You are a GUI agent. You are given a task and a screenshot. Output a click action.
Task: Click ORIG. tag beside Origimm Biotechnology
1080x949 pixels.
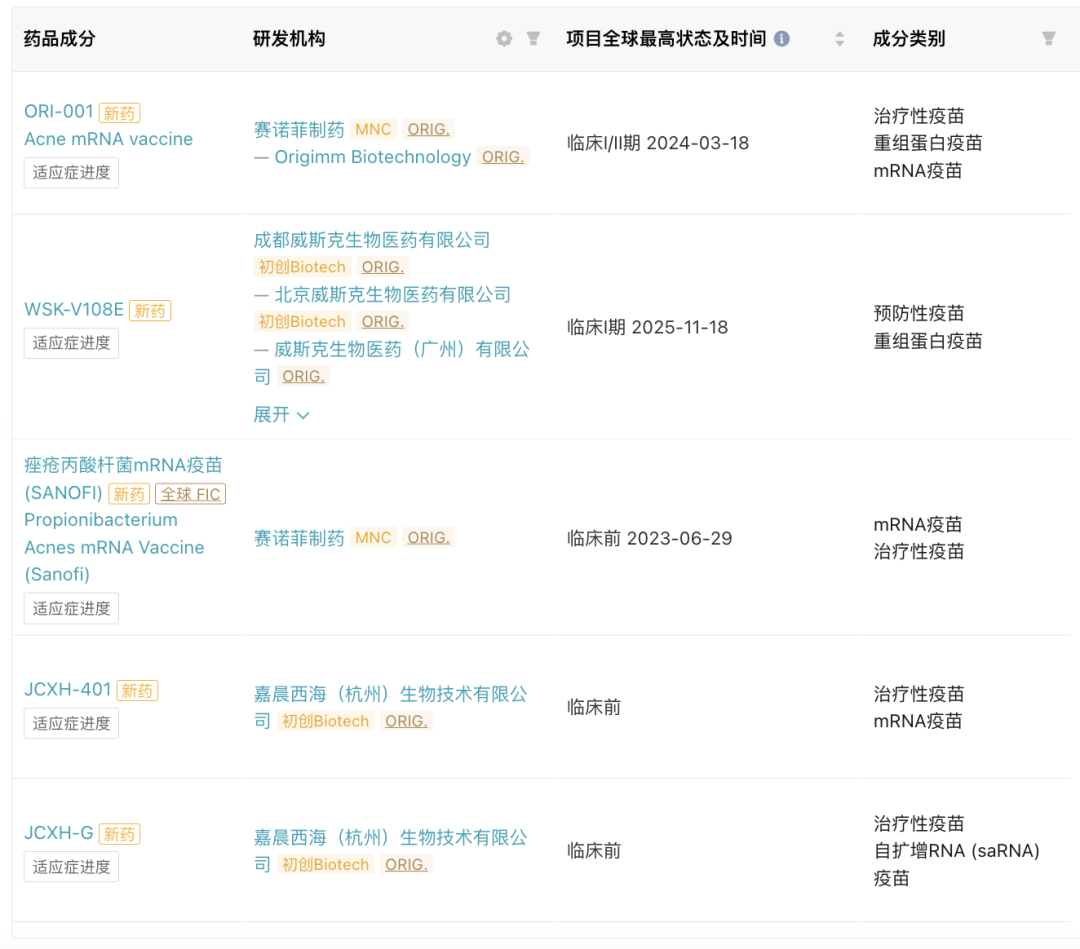503,157
